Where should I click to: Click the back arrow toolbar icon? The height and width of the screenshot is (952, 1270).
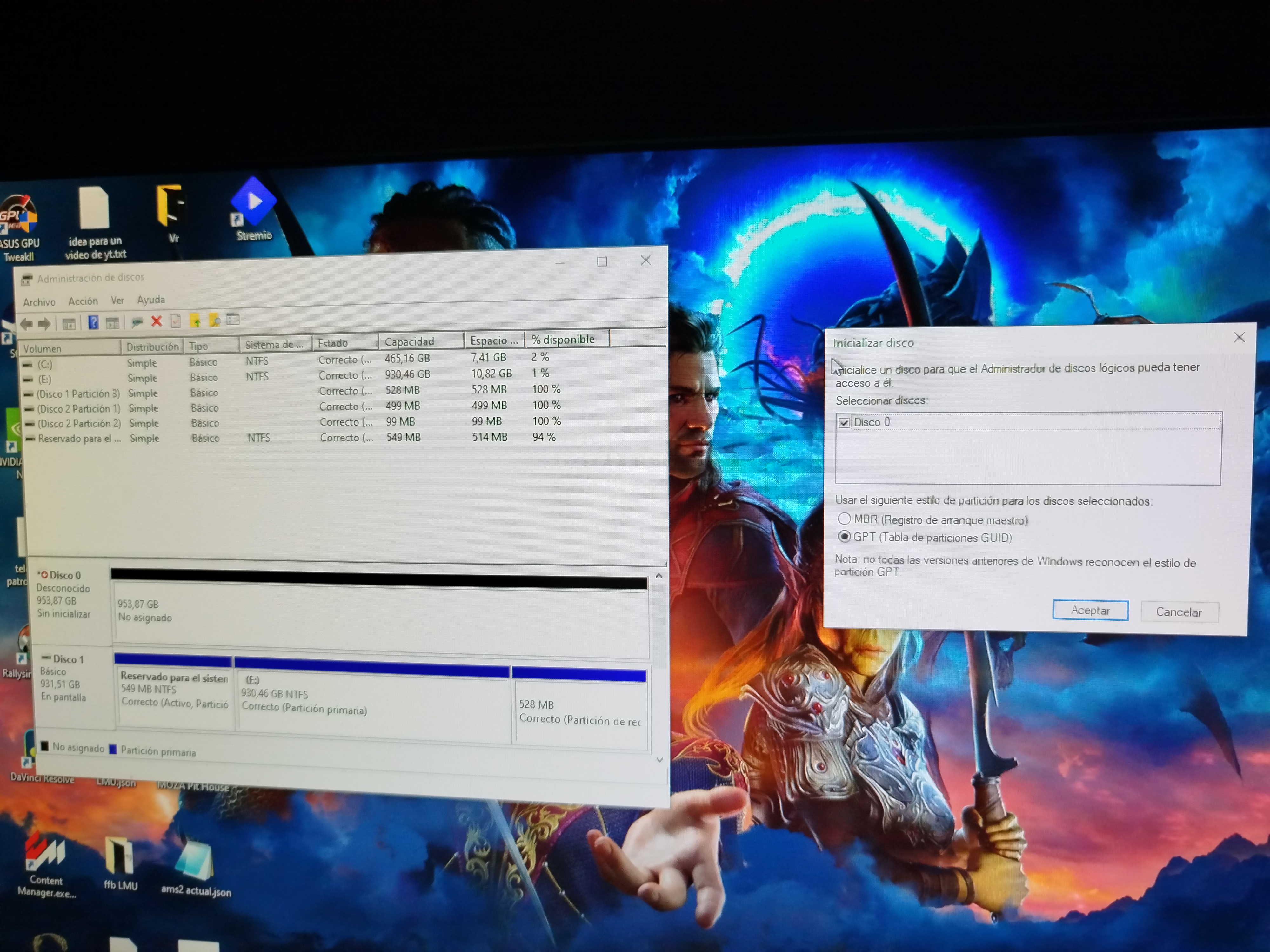click(x=26, y=324)
